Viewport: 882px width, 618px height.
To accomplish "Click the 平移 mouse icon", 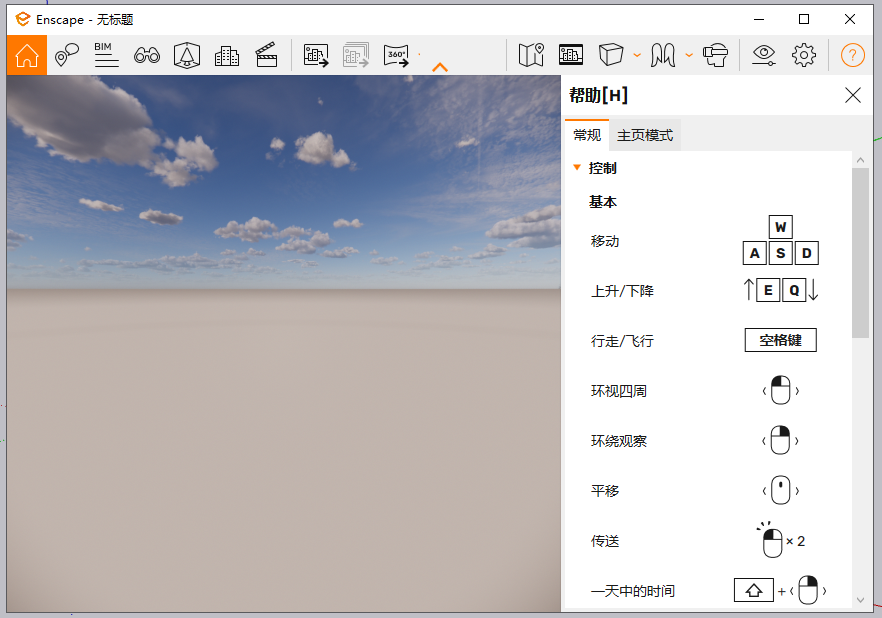I will pyautogui.click(x=781, y=490).
